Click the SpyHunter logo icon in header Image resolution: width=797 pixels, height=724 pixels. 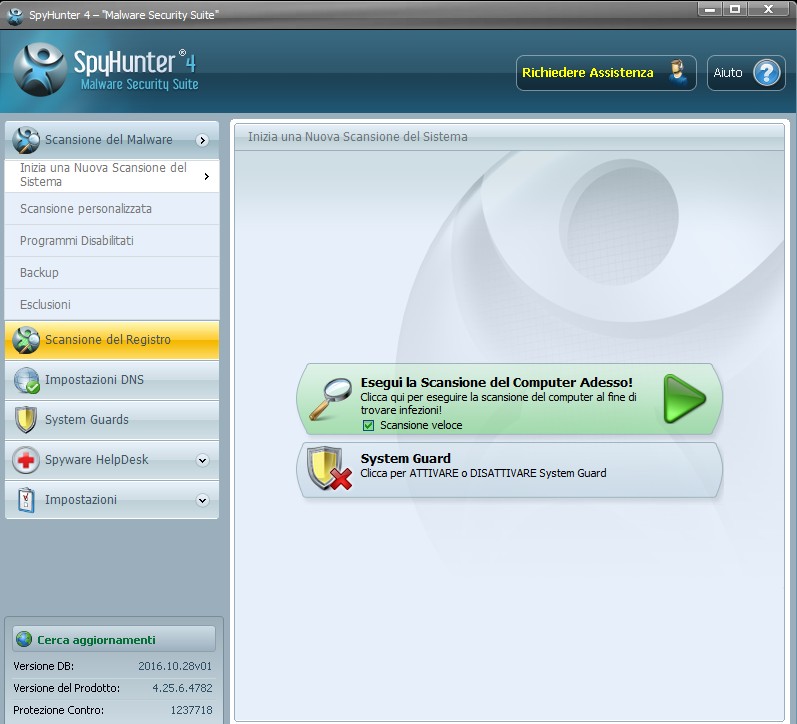[40, 70]
